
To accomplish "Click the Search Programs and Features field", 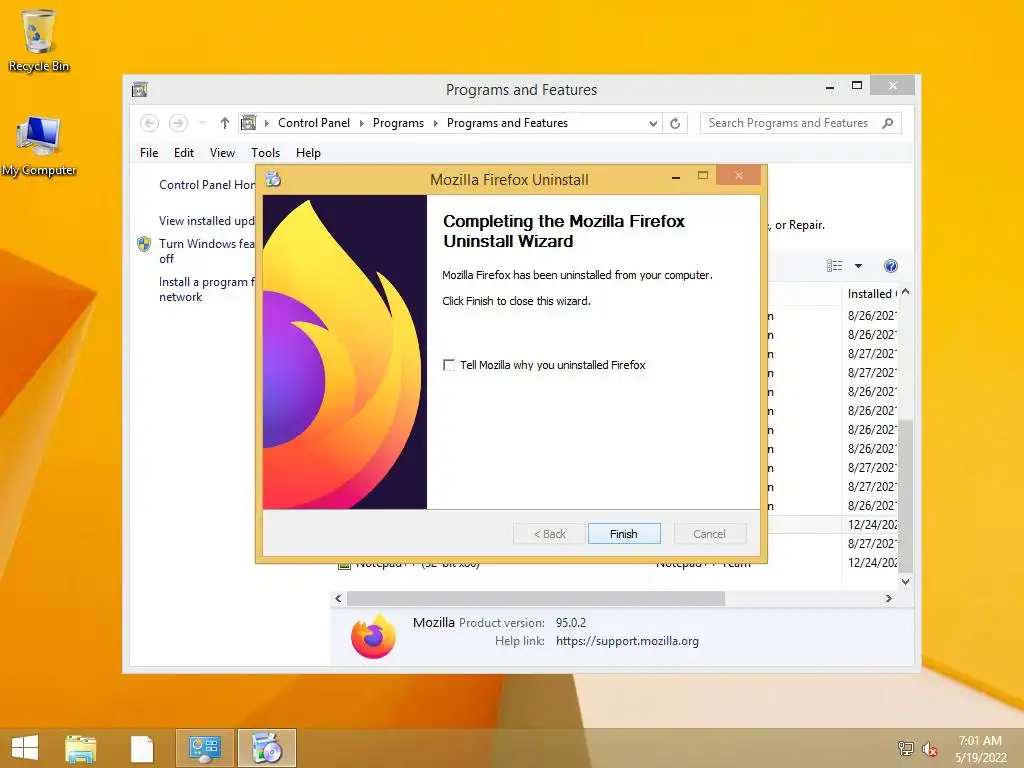I will point(801,123).
